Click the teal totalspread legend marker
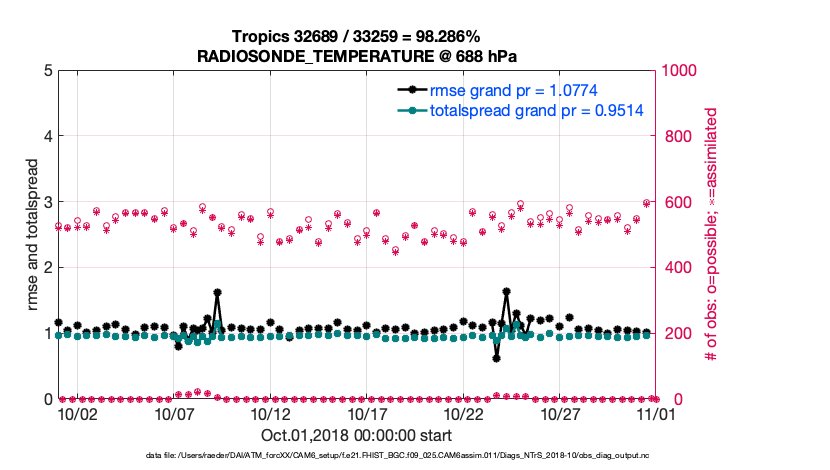This screenshot has height=470, width=830. point(407,111)
